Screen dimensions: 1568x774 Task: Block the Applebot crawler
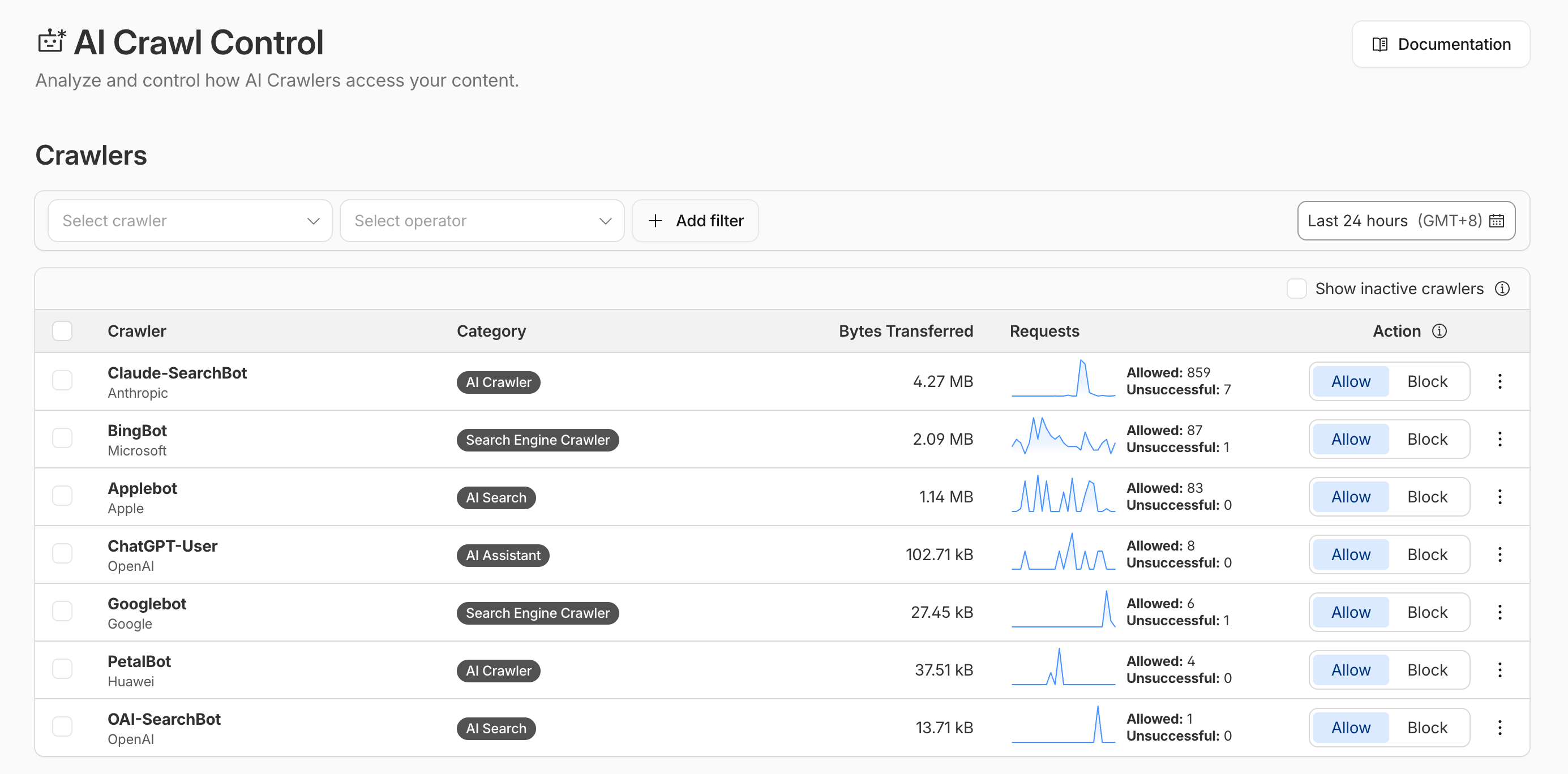tap(1428, 497)
